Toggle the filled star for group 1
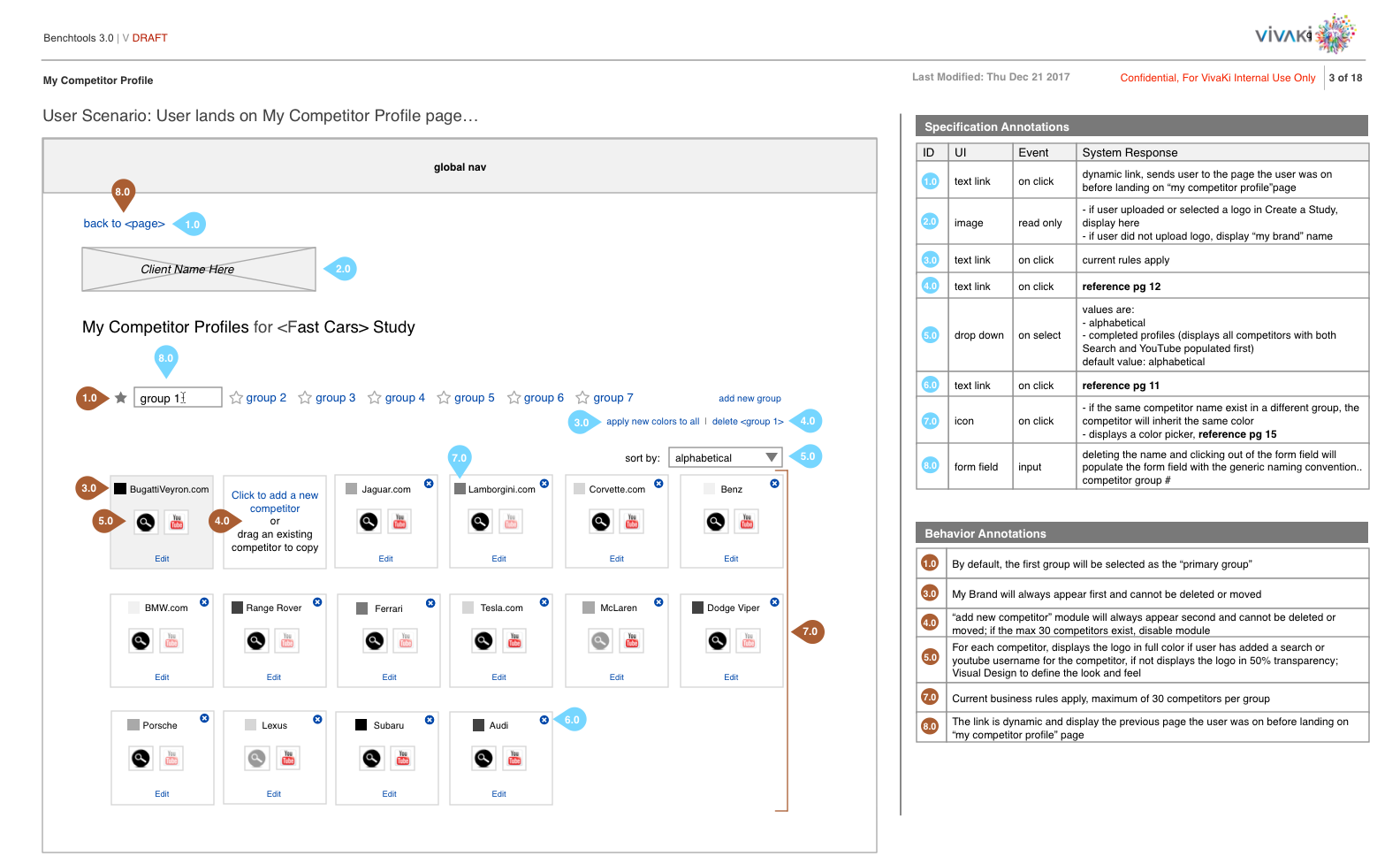1400x864 pixels. (x=121, y=398)
